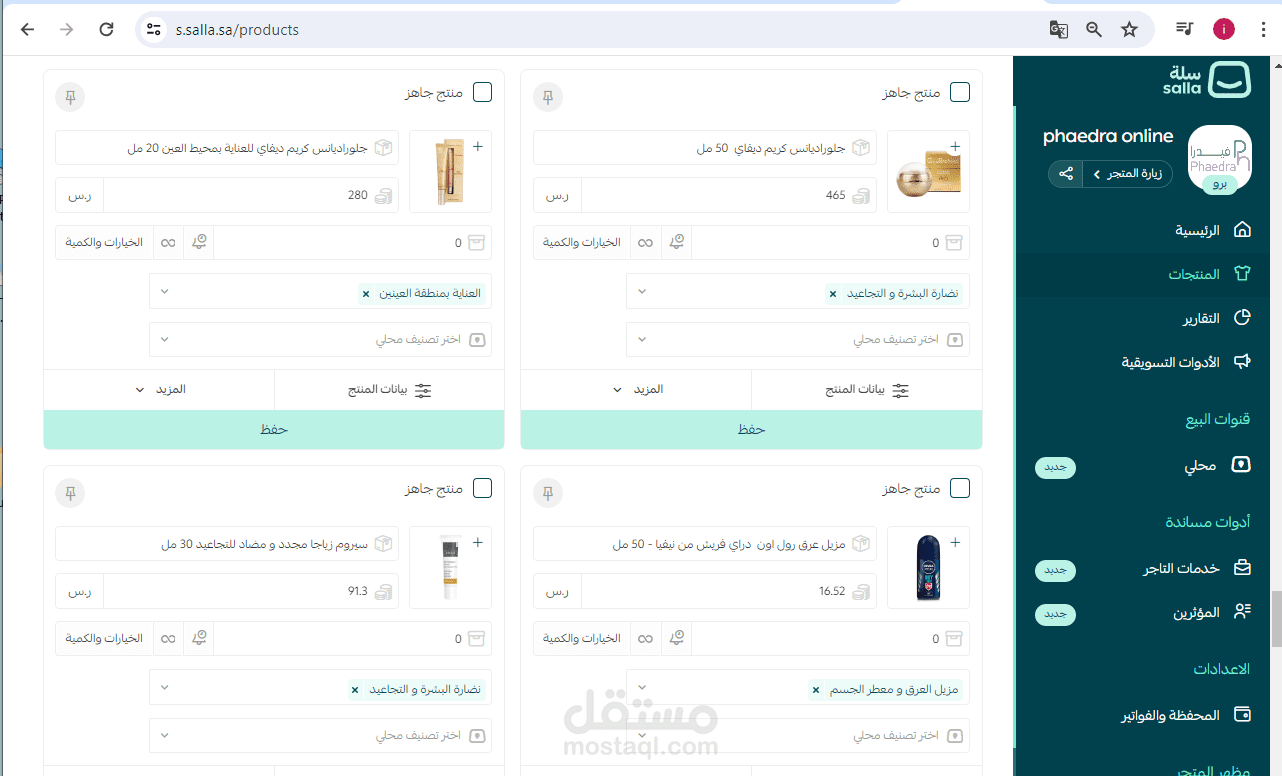This screenshot has width=1282, height=776.
Task: Click the browser reload button
Action: click(107, 30)
